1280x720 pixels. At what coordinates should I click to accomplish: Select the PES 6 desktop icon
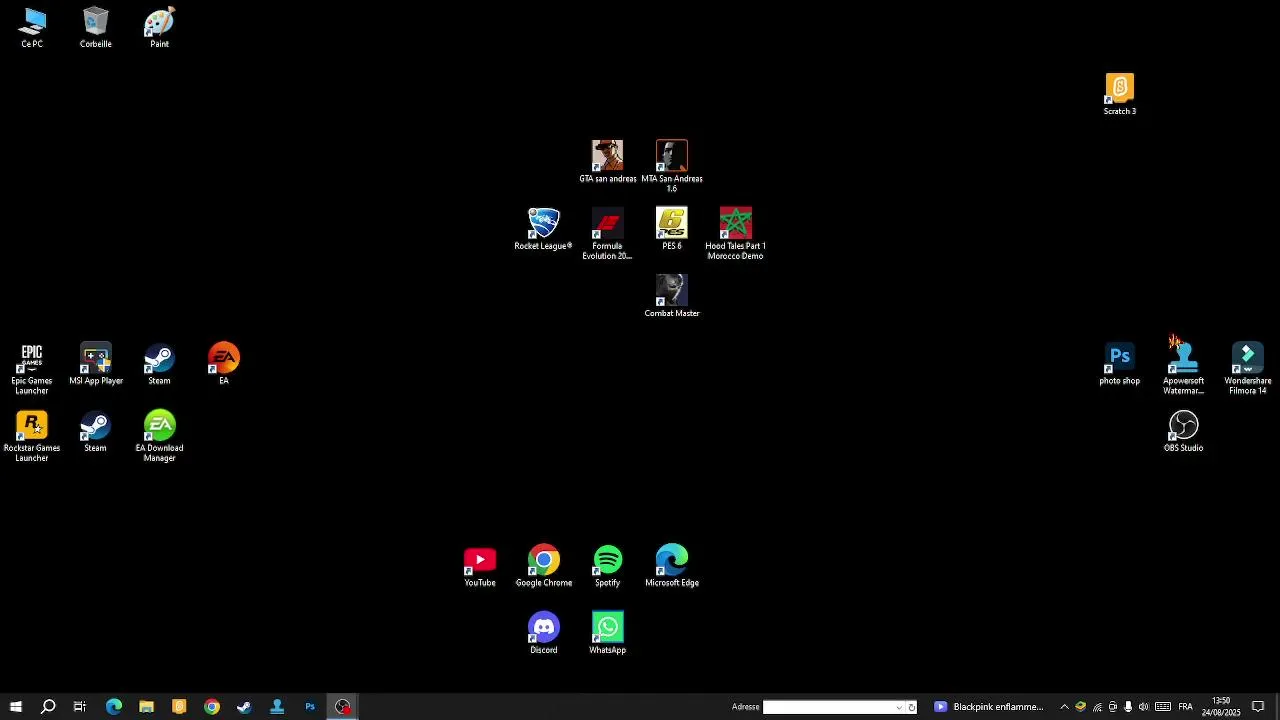tap(672, 229)
